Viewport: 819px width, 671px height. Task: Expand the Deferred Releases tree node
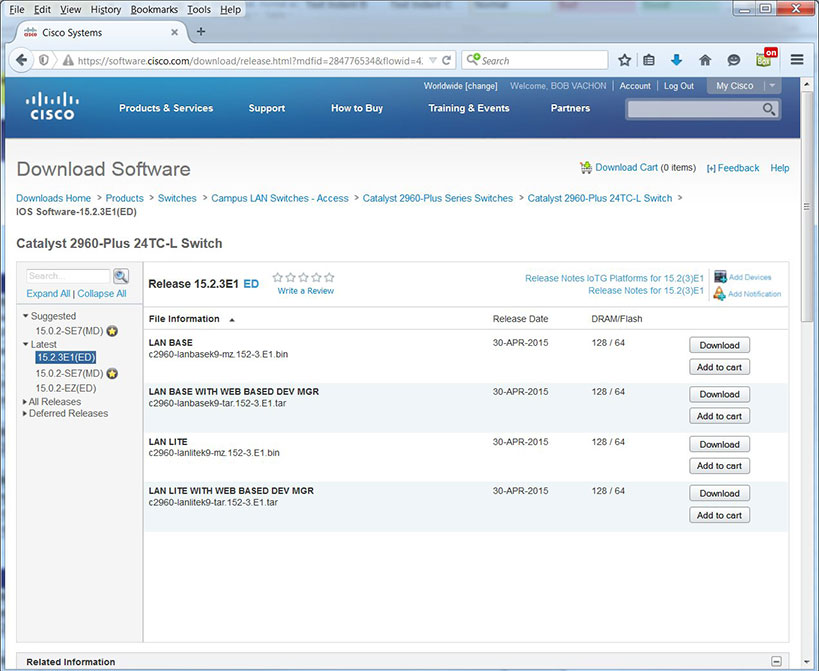click(25, 414)
